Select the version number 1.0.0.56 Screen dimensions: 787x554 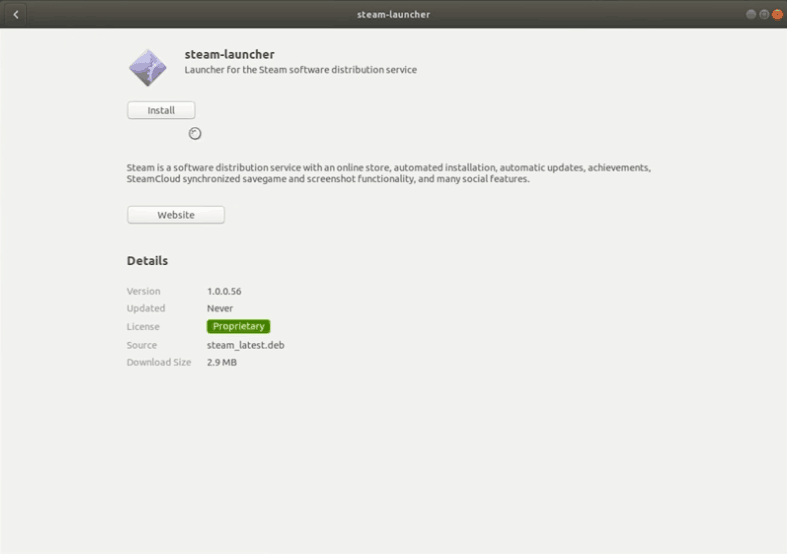click(x=224, y=291)
